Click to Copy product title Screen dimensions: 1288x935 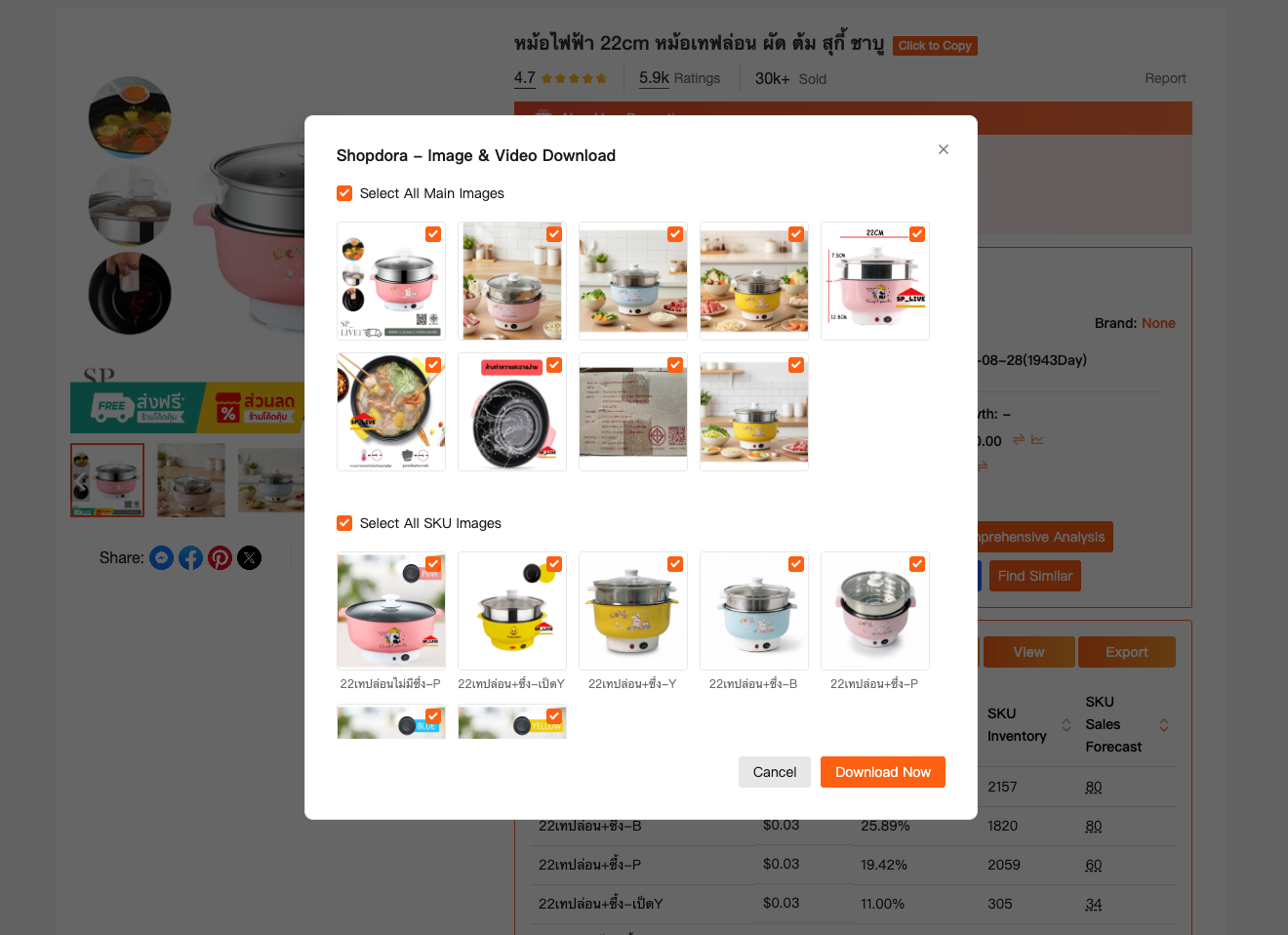(935, 46)
